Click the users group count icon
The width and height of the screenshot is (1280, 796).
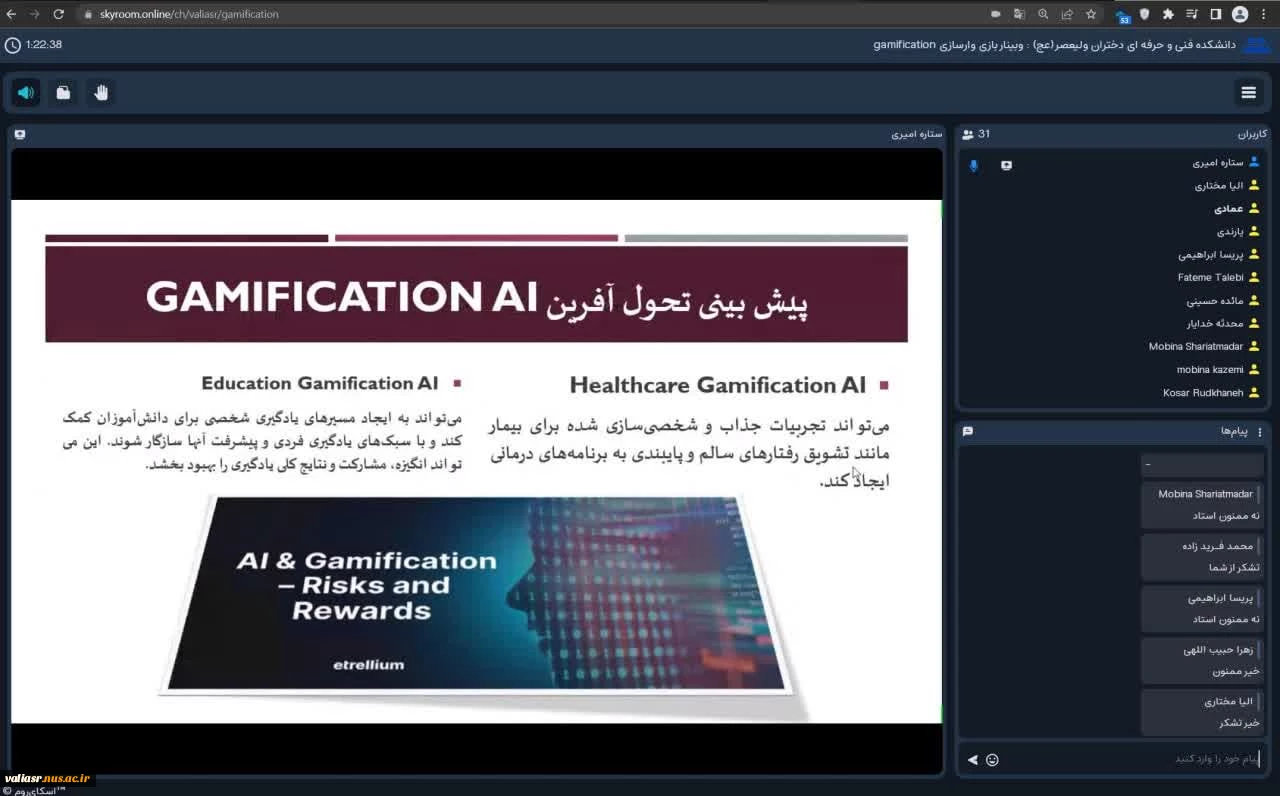[x=968, y=134]
